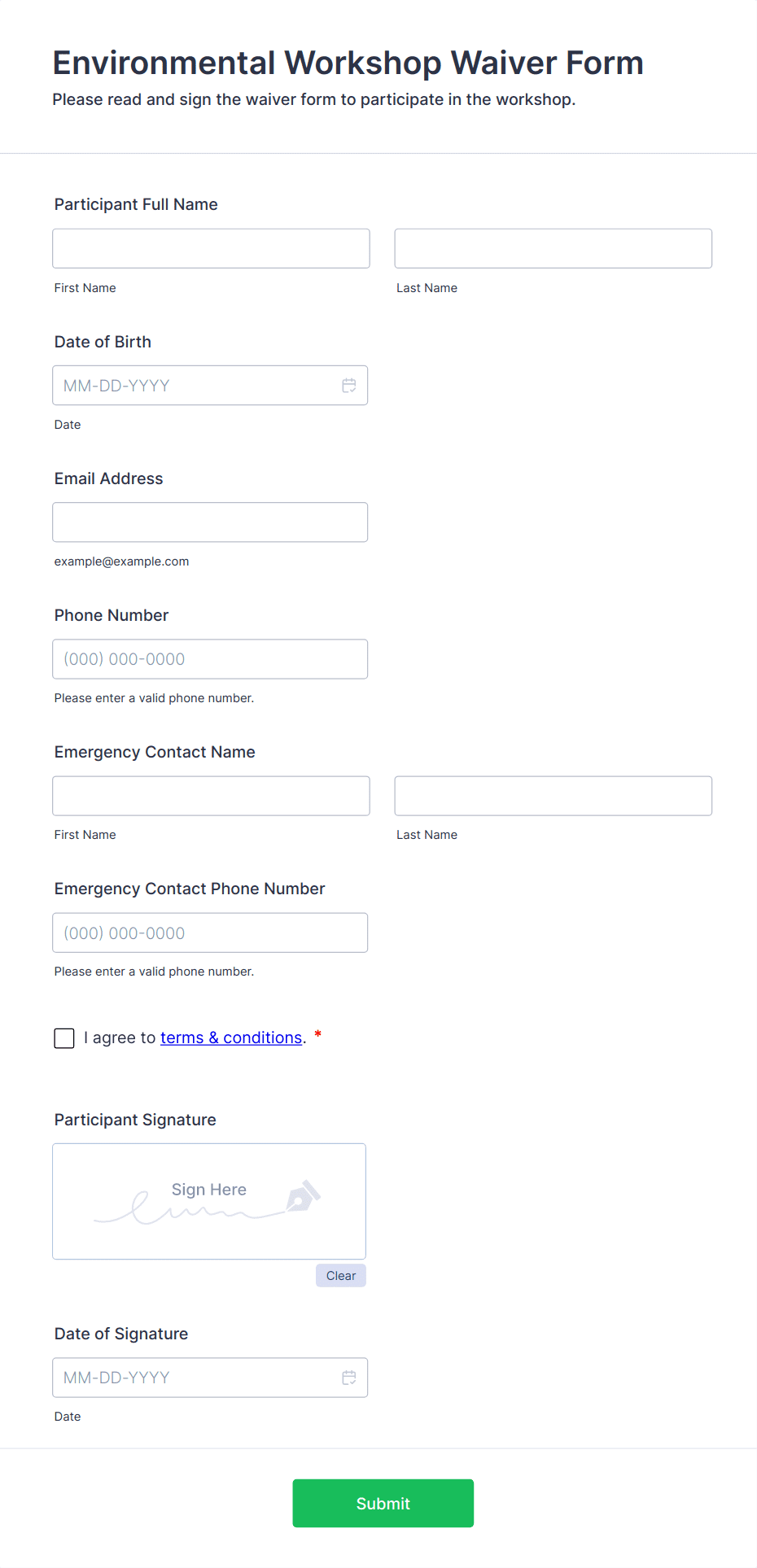757x1568 pixels.
Task: Click the pen icon in signature box
Action: tap(303, 1196)
